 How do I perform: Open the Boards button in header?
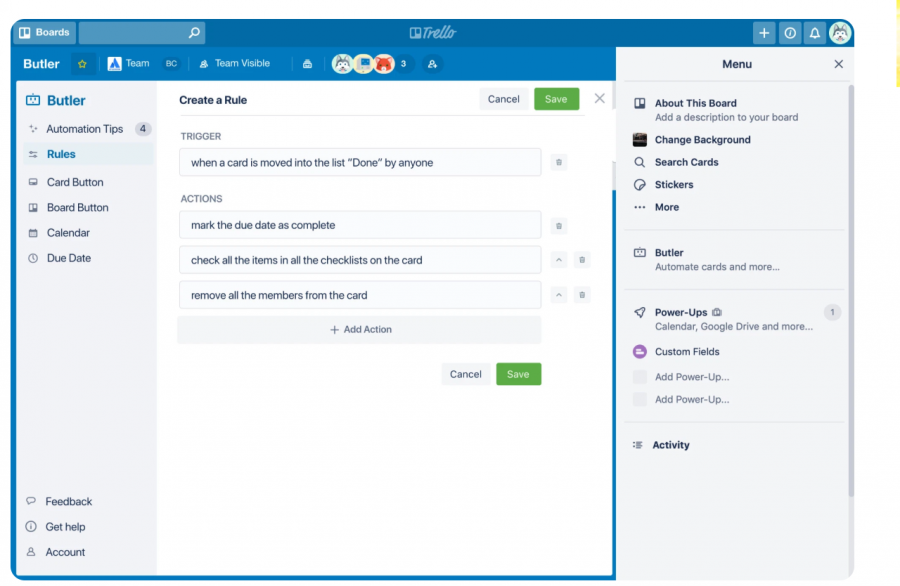pyautogui.click(x=44, y=33)
